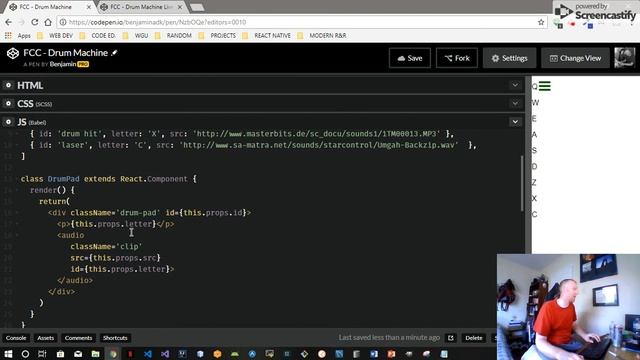
Task: Open WEB DEV bookmarks folder
Action: tap(56, 36)
